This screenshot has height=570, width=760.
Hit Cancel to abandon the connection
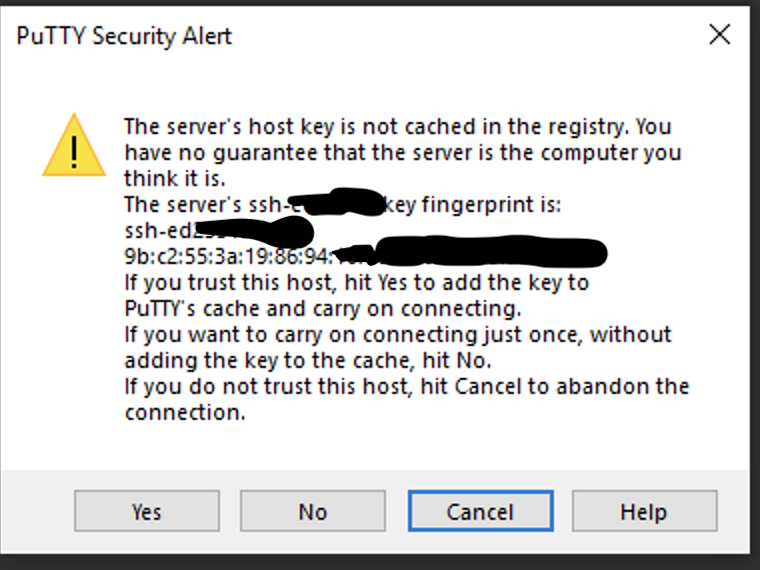(x=480, y=512)
